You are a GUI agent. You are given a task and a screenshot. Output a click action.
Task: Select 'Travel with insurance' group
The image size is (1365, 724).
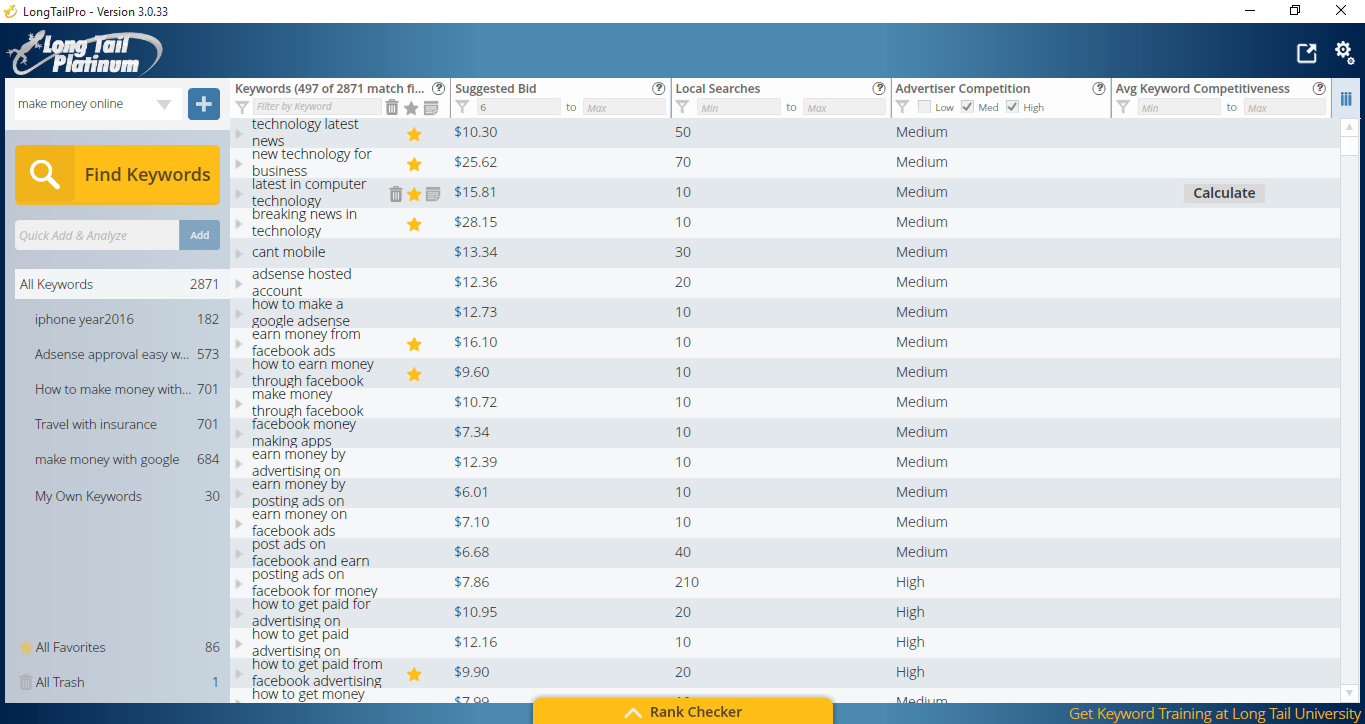click(122, 424)
